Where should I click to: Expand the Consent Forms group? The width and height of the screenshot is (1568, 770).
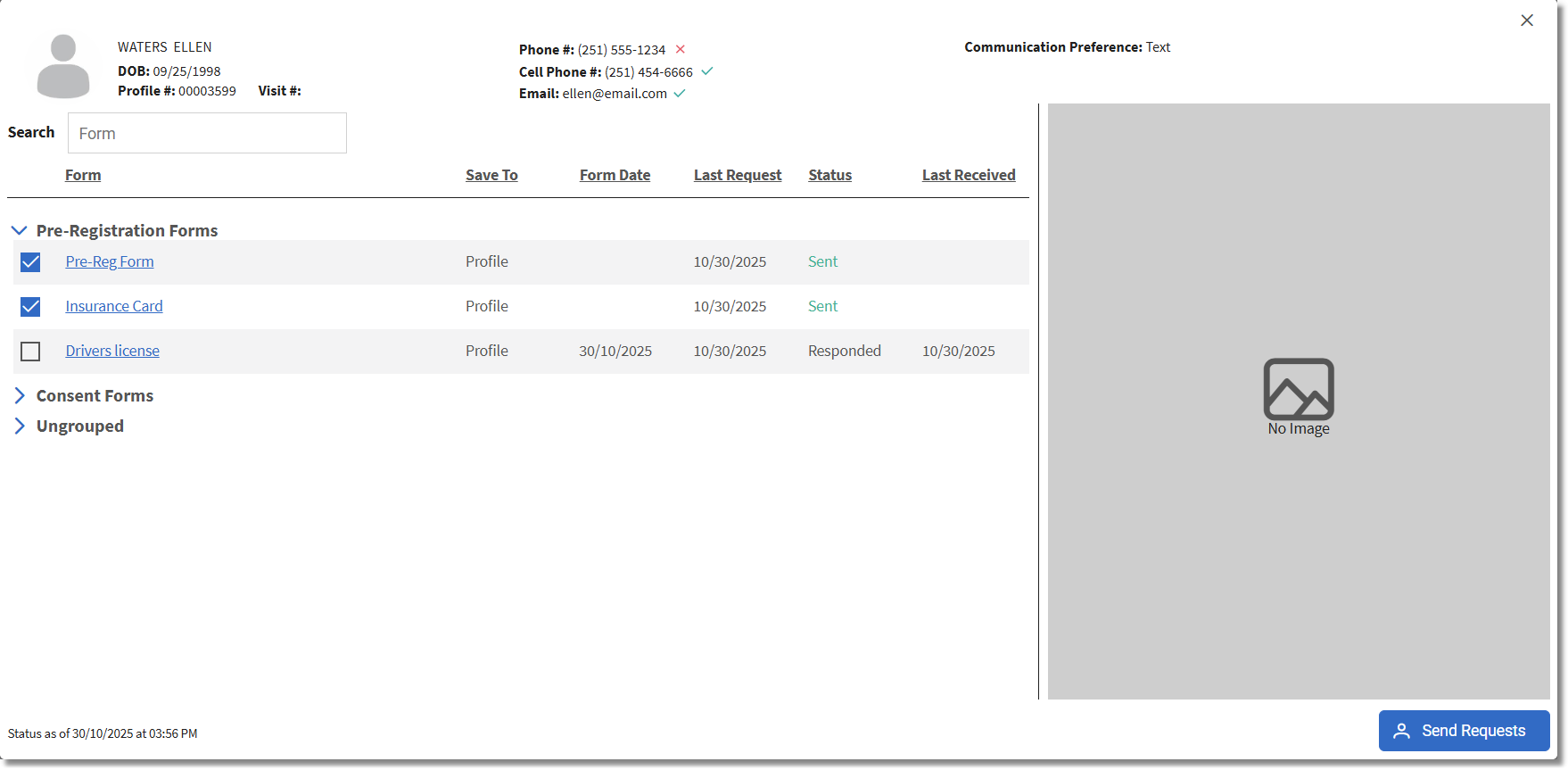20,395
